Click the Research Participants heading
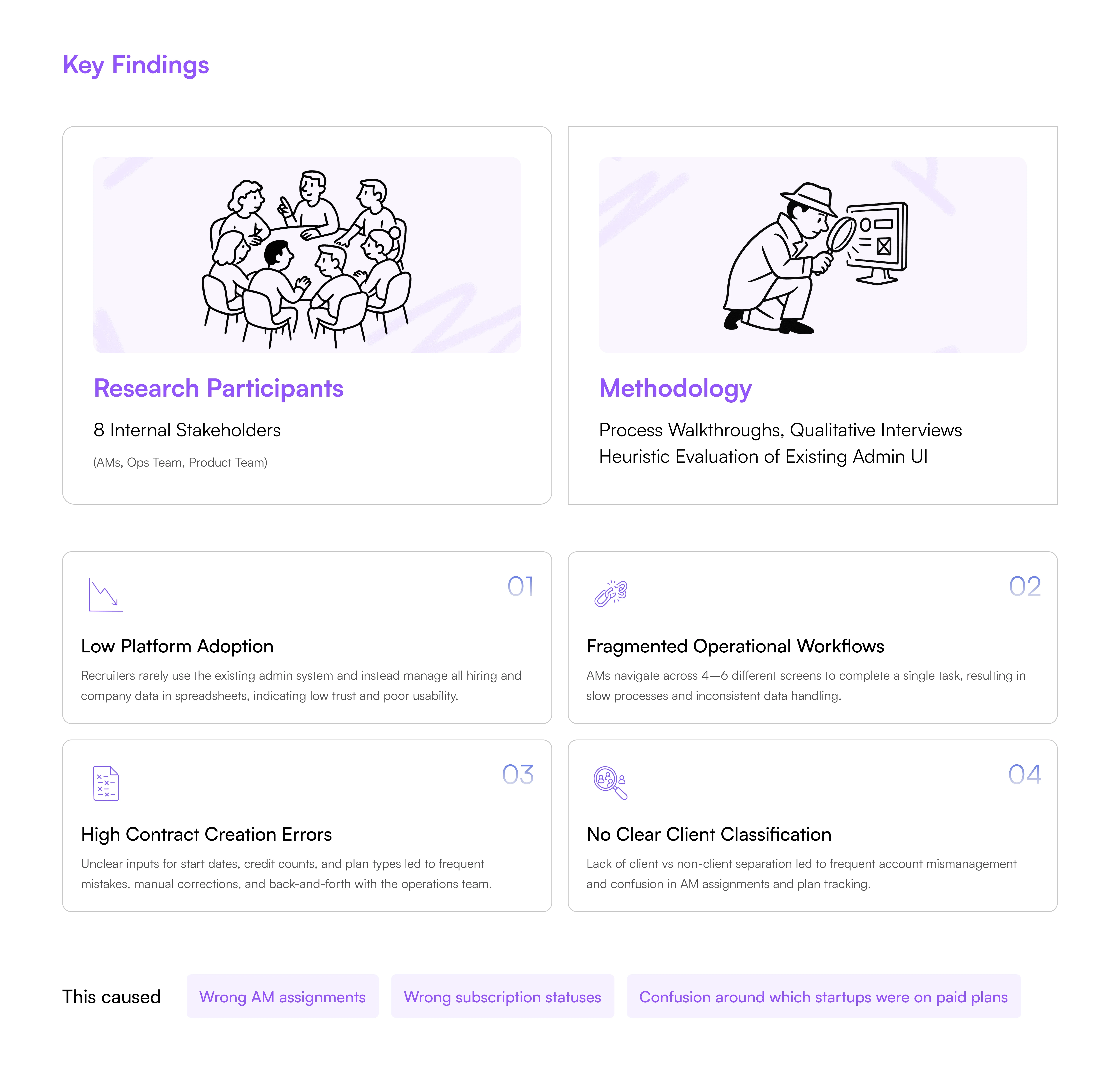This screenshot has height=1070, width=1120. [219, 388]
